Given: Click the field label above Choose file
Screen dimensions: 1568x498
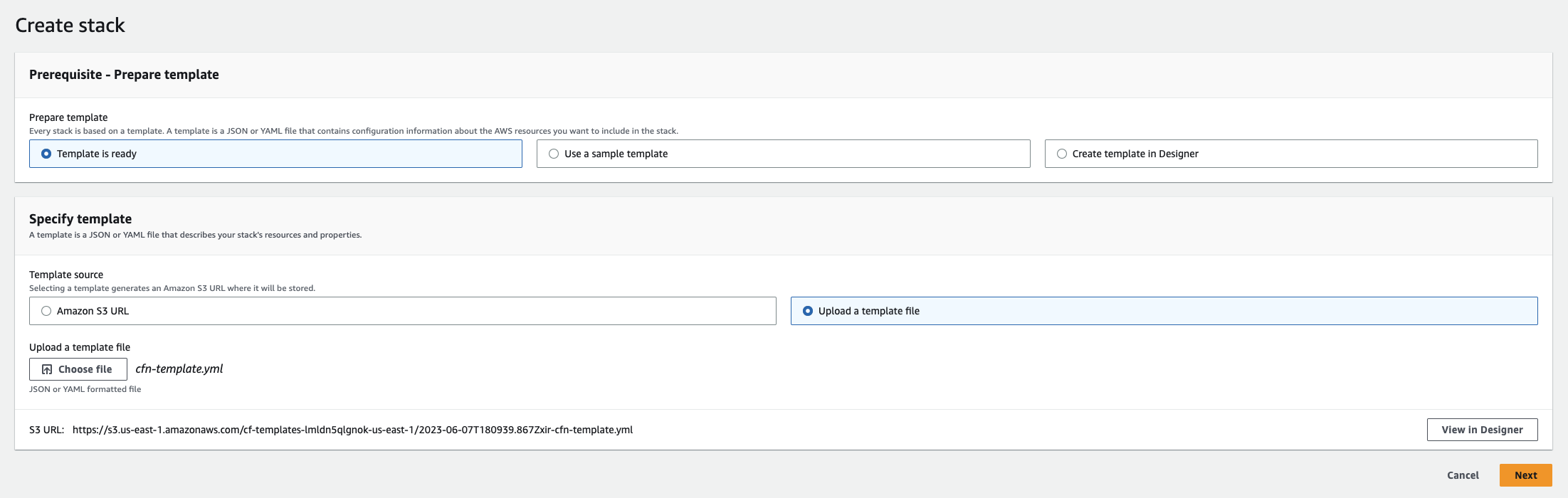Looking at the screenshot, I should (x=80, y=347).
